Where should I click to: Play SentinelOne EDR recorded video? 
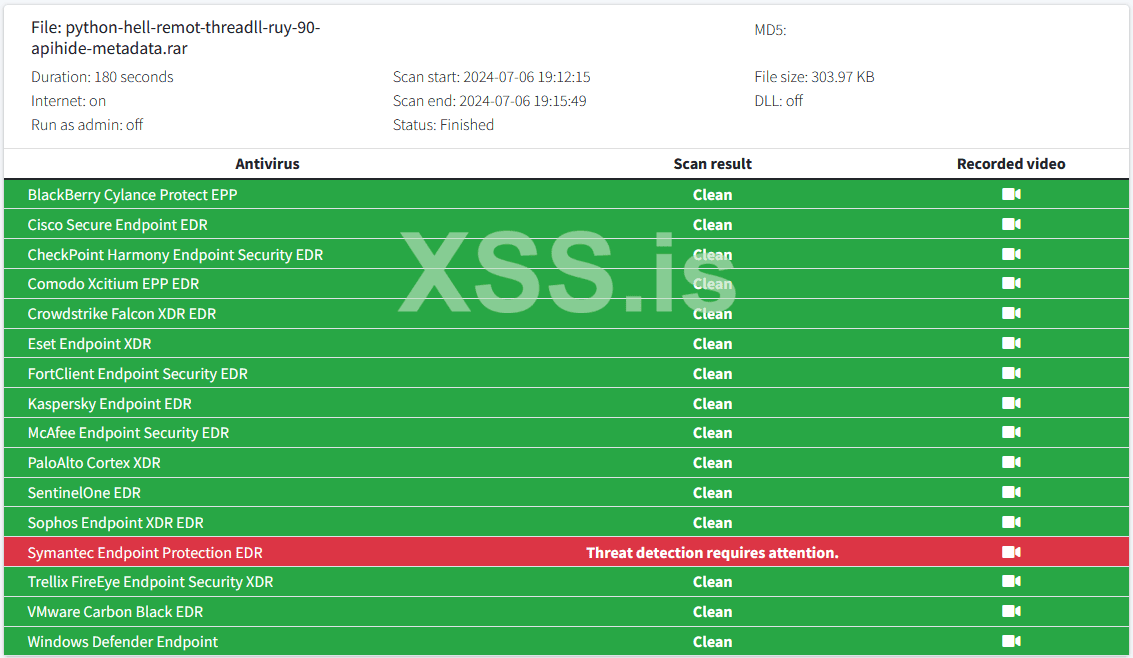(x=1011, y=493)
